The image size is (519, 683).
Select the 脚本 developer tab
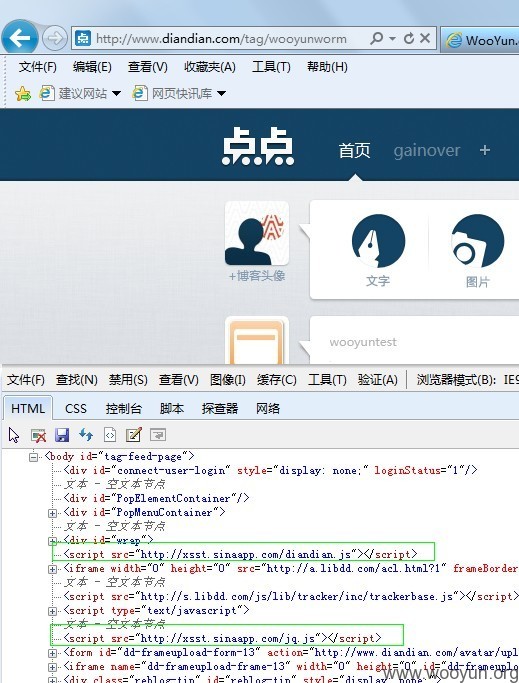click(172, 409)
